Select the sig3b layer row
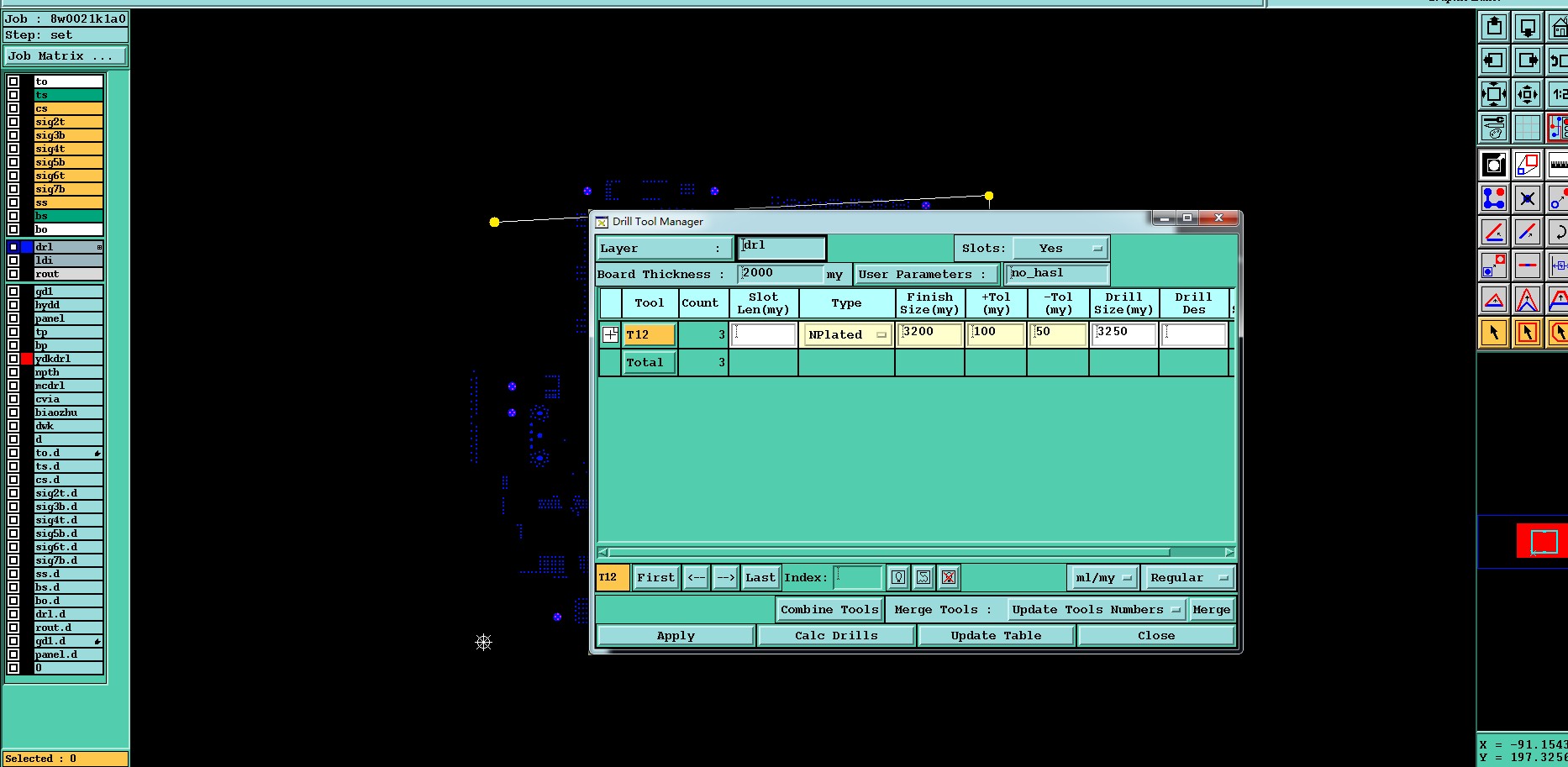 point(68,135)
